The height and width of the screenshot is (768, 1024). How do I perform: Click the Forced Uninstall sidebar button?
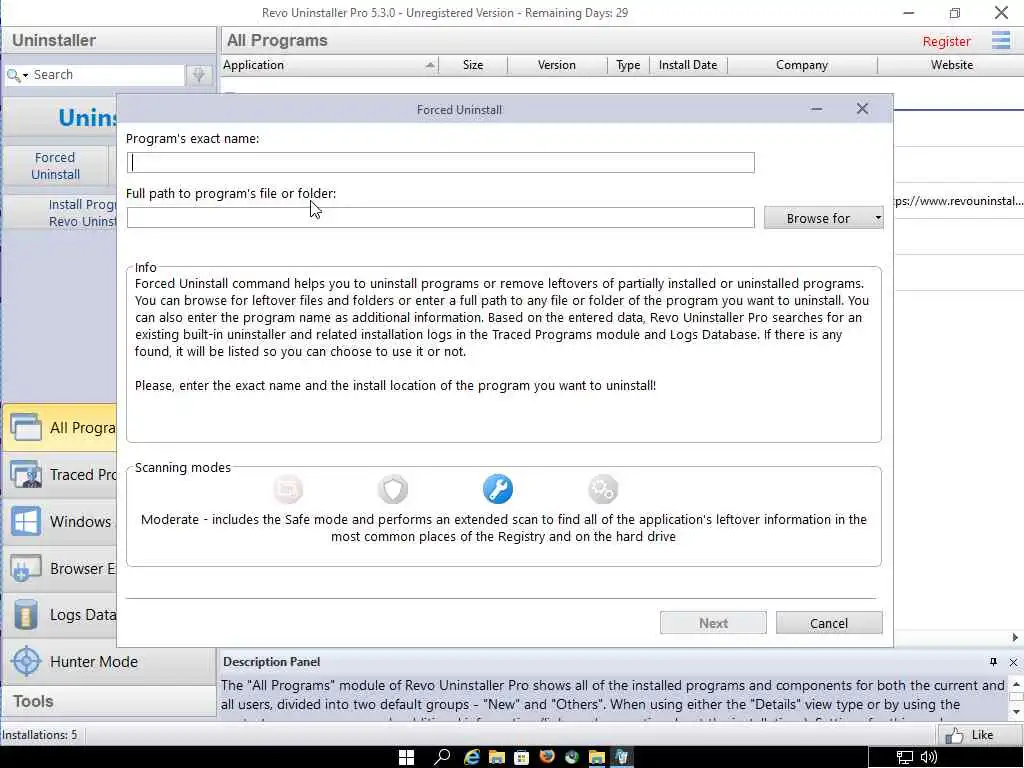56,166
